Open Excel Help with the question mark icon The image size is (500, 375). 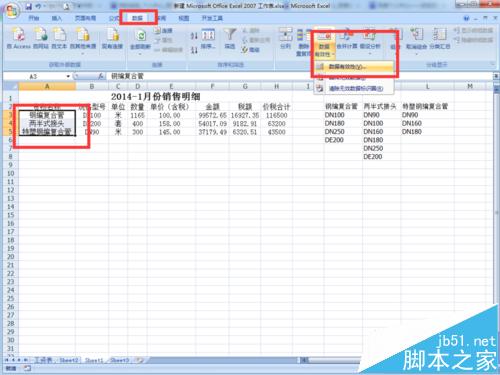tap(466, 18)
